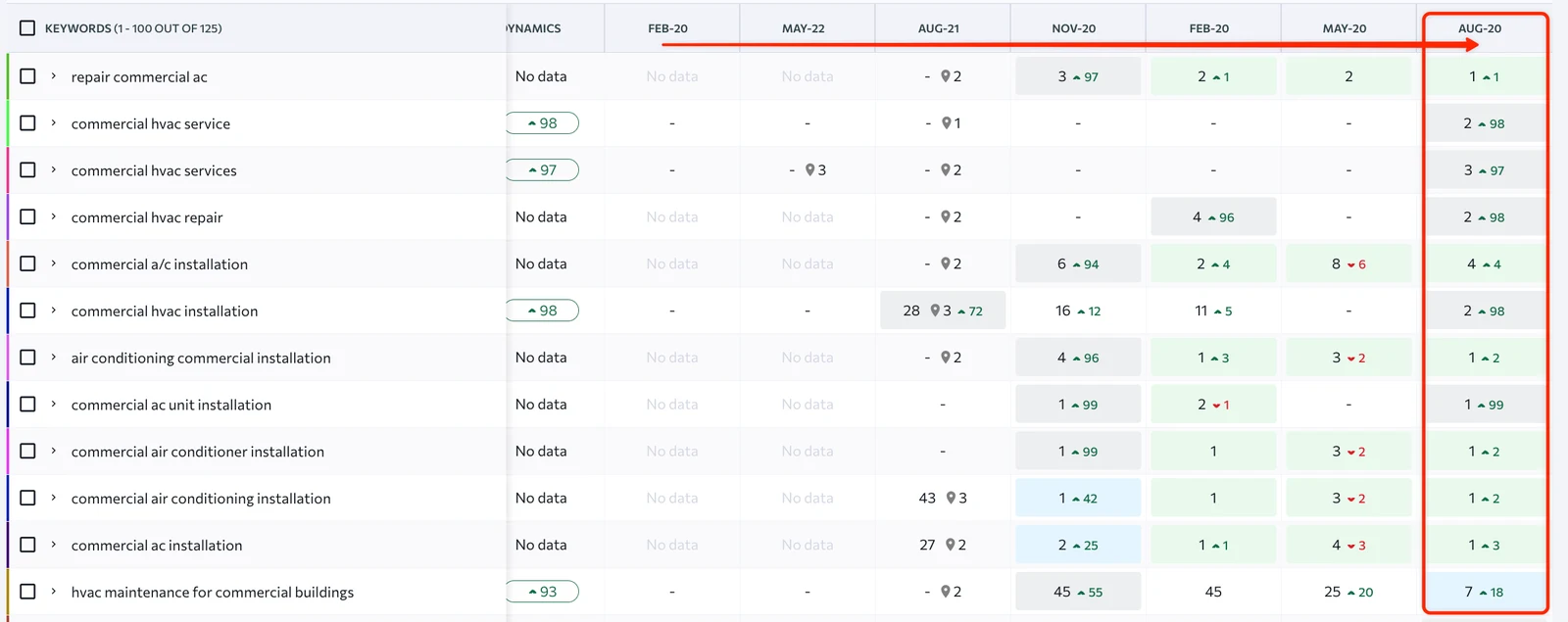Click the 98 dynamics badge for commercial hvac service
This screenshot has width=1568, height=622.
pyautogui.click(x=542, y=123)
